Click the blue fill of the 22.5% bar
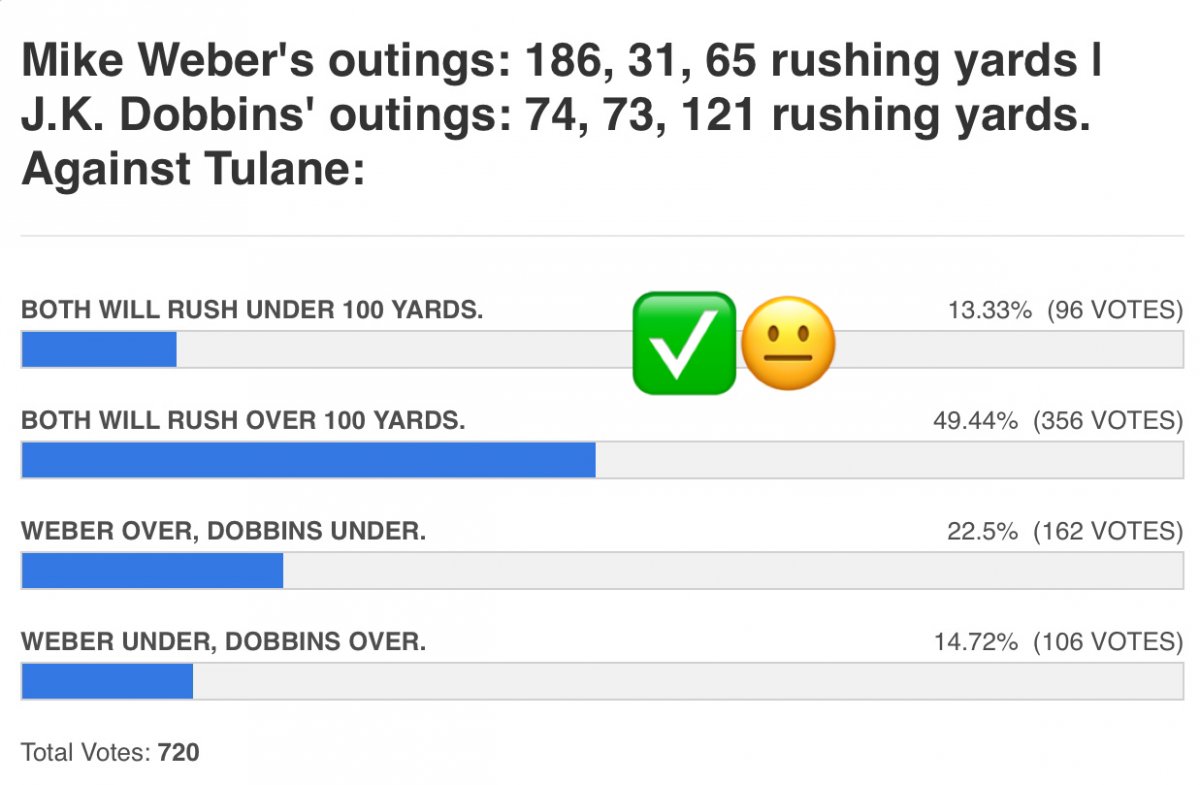This screenshot has width=1200, height=785. pyautogui.click(x=152, y=571)
